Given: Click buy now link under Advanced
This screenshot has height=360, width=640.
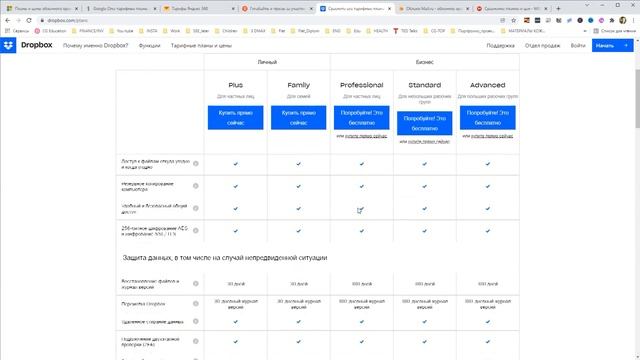Looking at the screenshot, I should 492,136.
